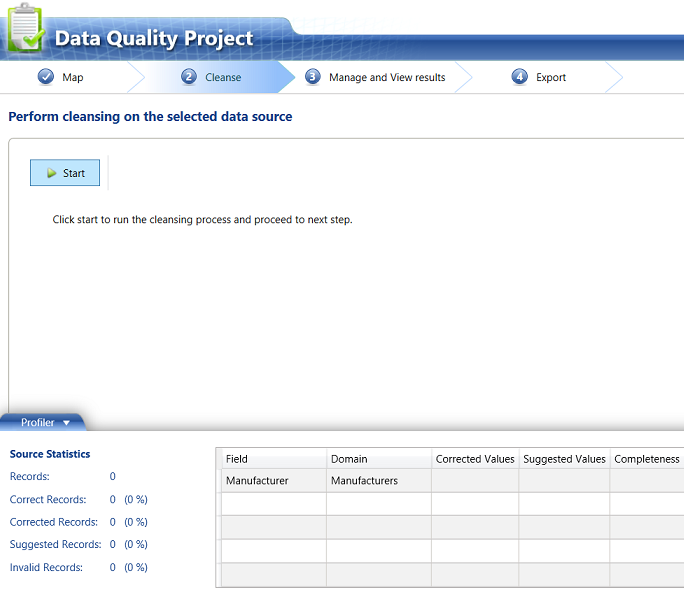Click the green play arrow on Start
This screenshot has height=593, width=684.
tap(52, 173)
